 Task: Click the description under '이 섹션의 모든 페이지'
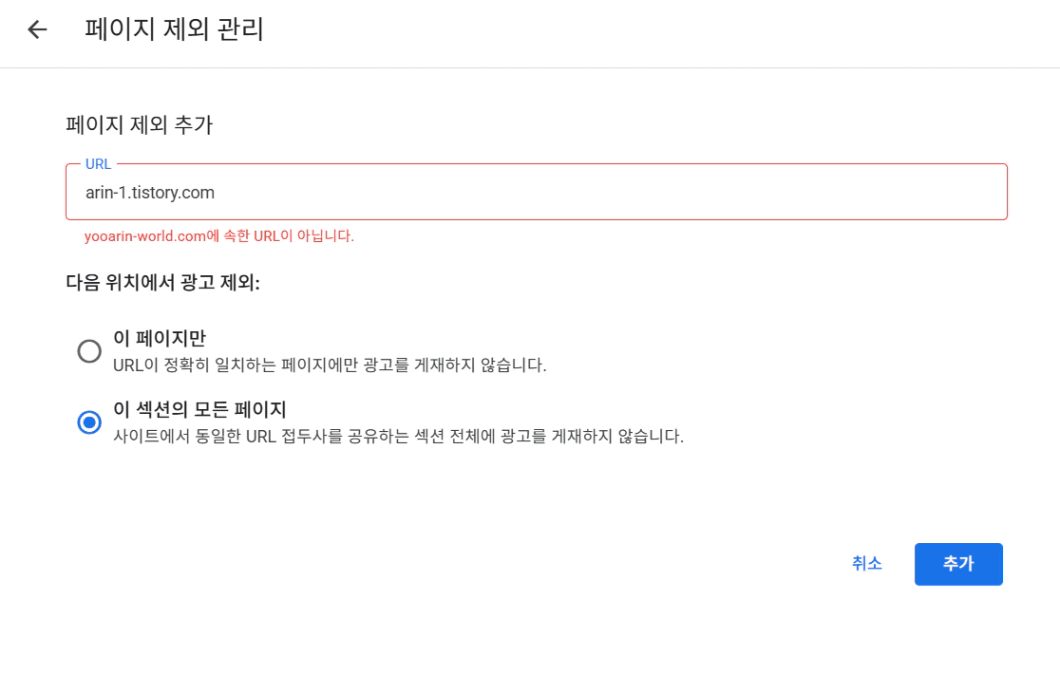[398, 437]
